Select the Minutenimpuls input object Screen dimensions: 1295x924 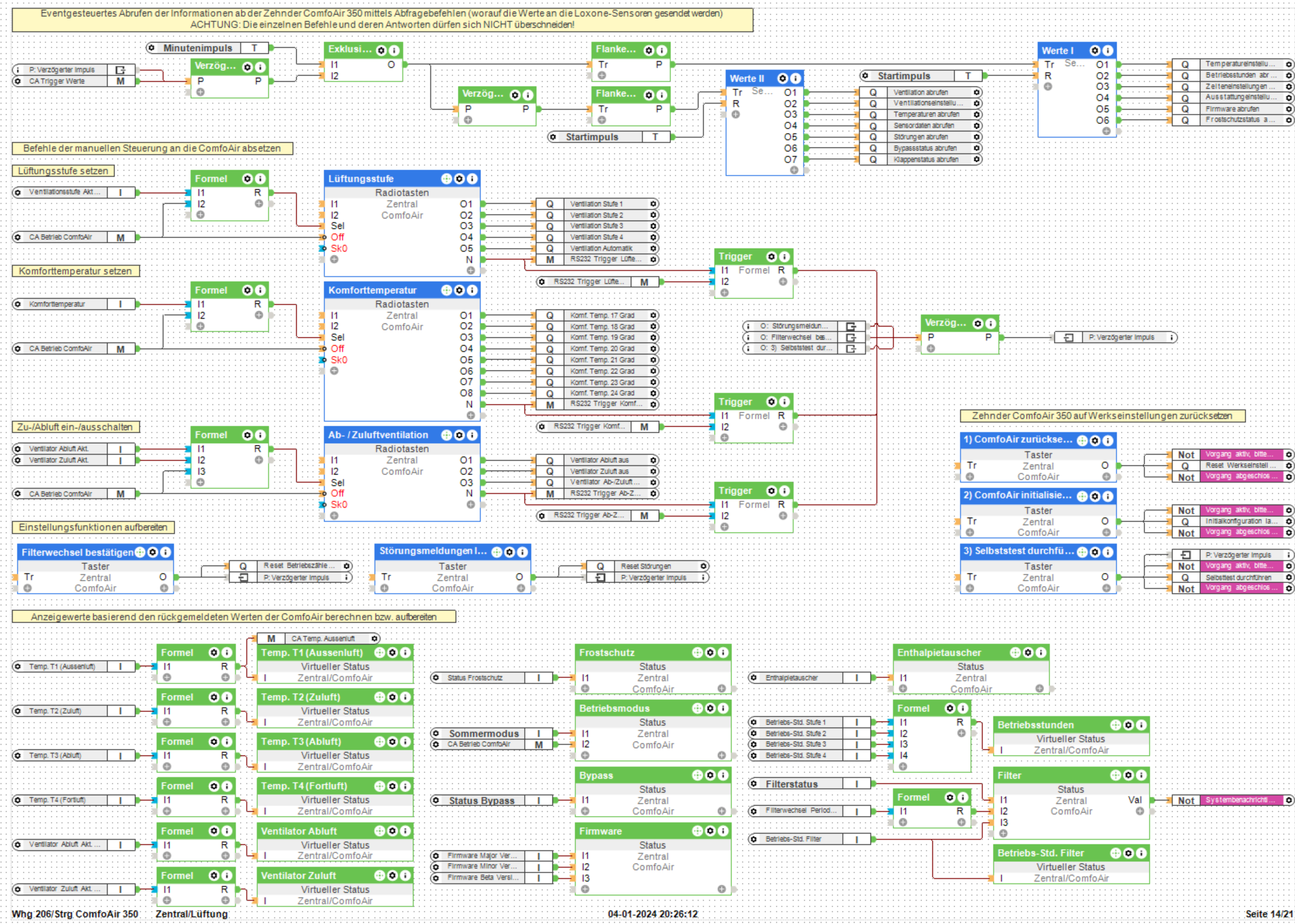click(198, 48)
